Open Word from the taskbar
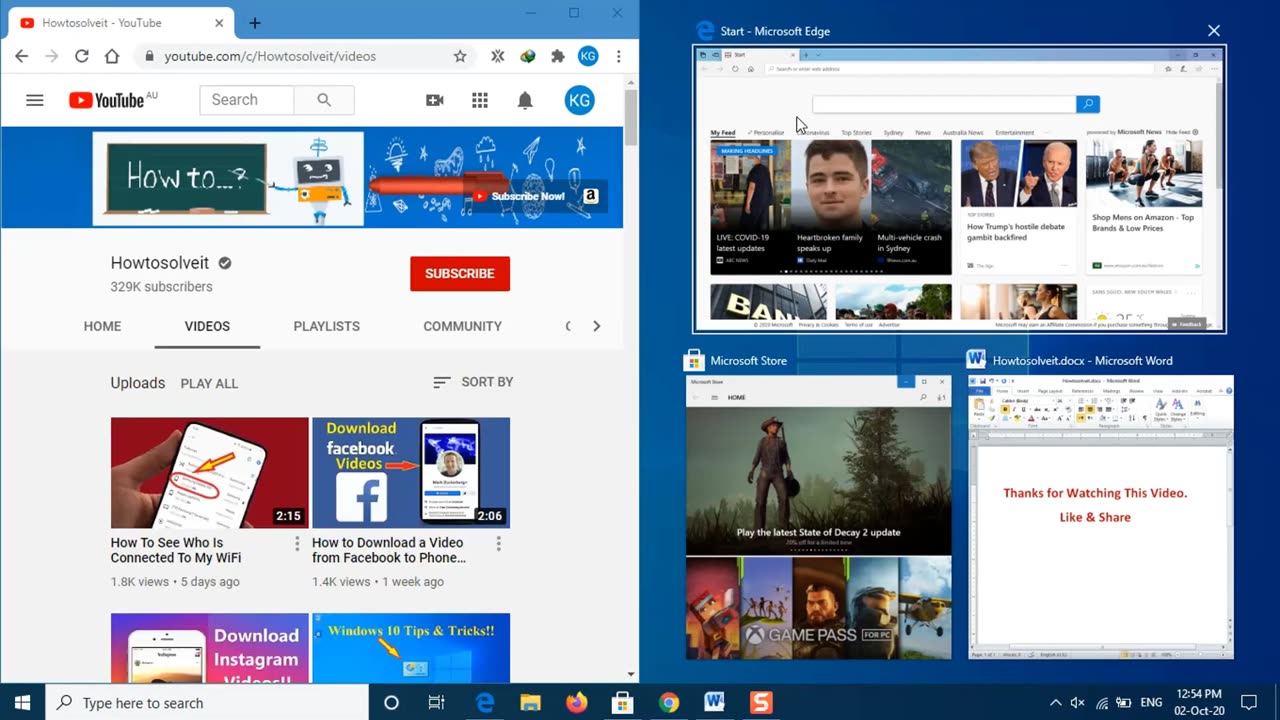The image size is (1280, 720). 714,703
